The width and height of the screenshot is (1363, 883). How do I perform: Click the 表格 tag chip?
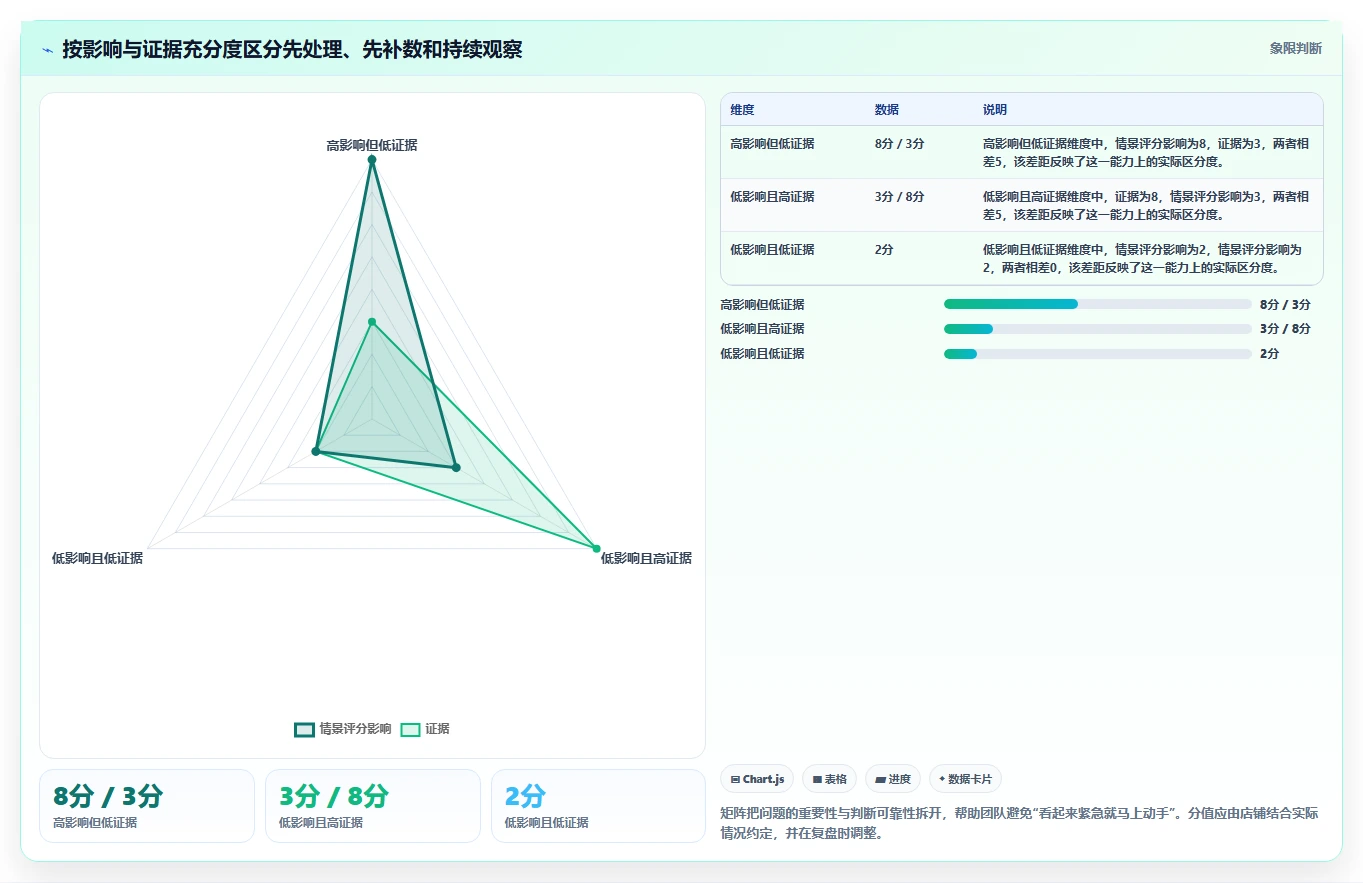[829, 779]
